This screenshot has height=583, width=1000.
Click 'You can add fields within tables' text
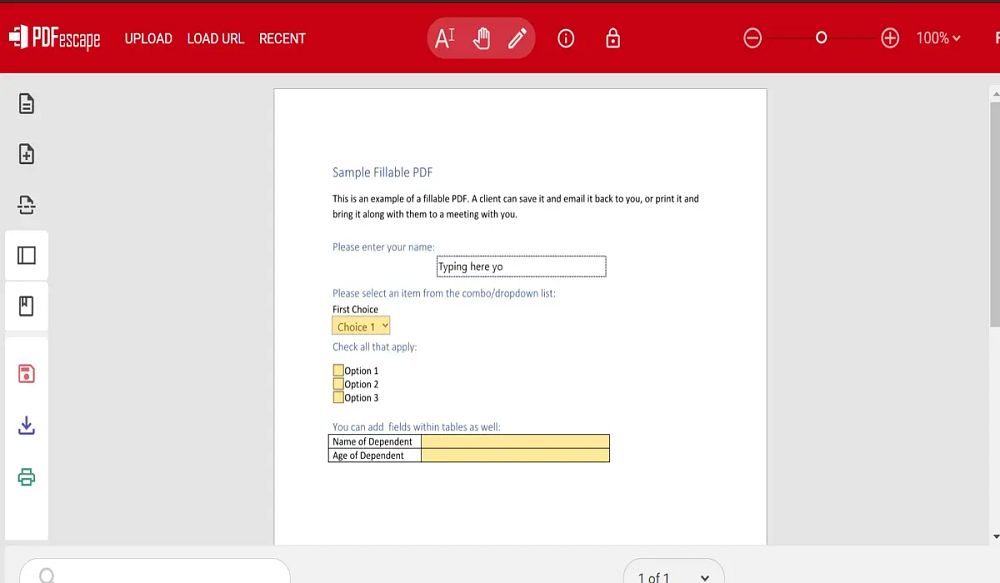(x=416, y=427)
